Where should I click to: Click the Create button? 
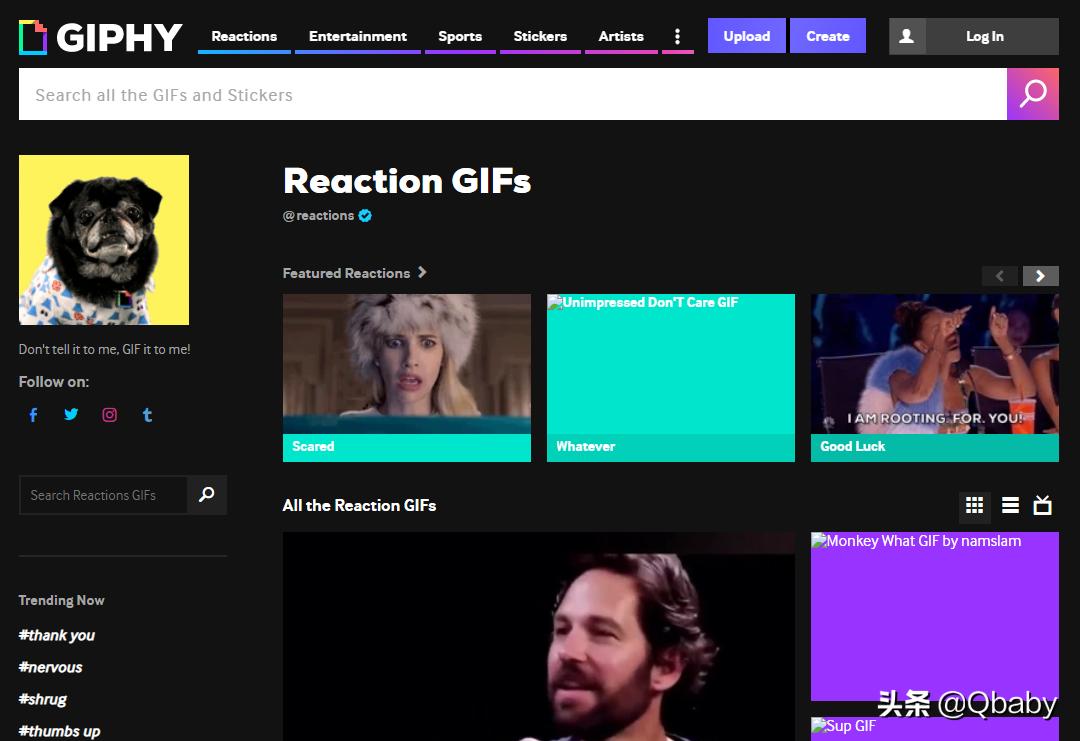point(828,36)
